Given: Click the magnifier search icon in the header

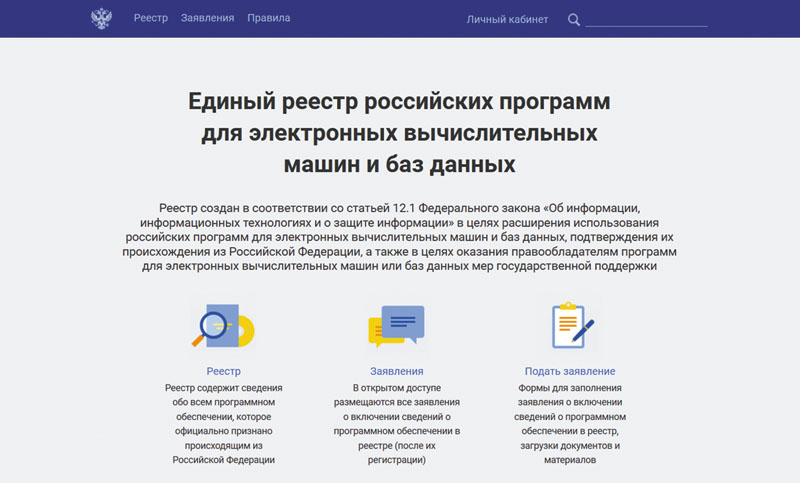Looking at the screenshot, I should coord(573,20).
